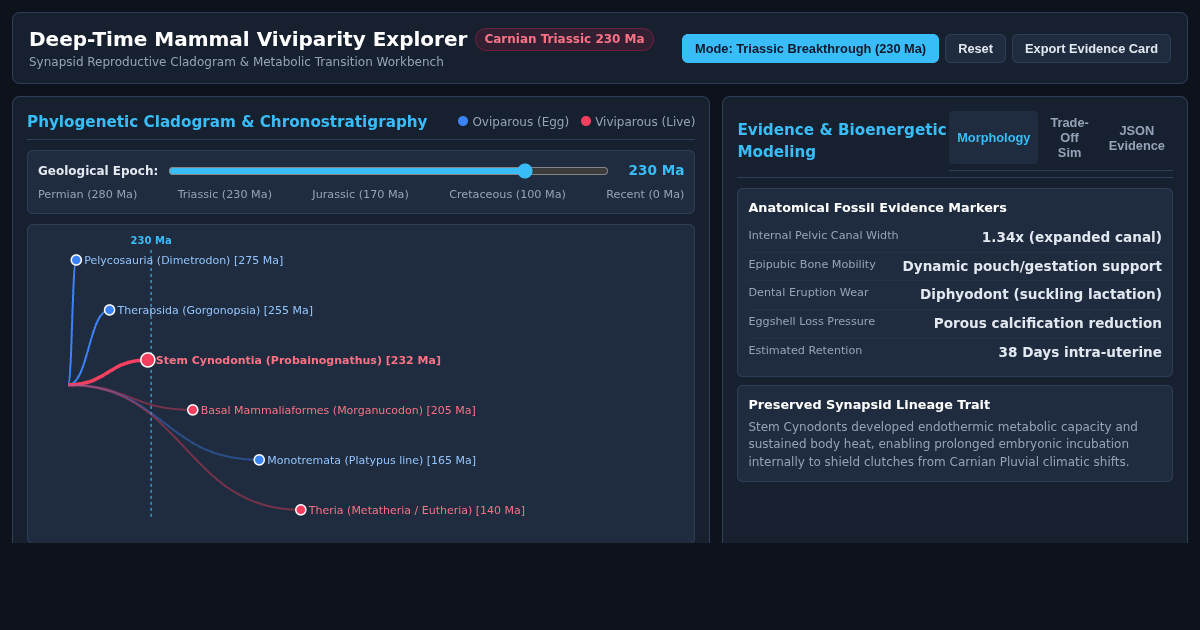Click the Viviparous (Live) legend dot
1200x630 pixels.
[x=586, y=121]
